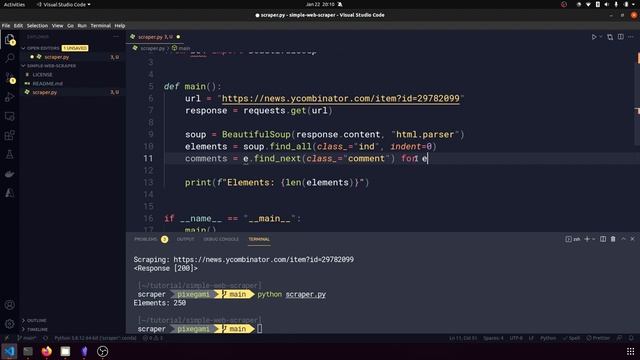Open new terminal launch profile dropdown
This screenshot has height=360, width=640.
click(x=594, y=239)
